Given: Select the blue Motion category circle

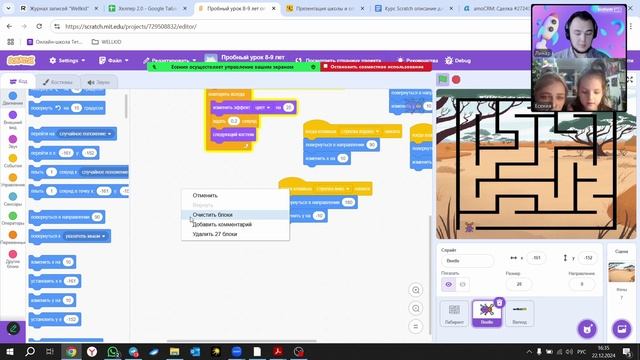Looking at the screenshot, I should coord(13,96).
